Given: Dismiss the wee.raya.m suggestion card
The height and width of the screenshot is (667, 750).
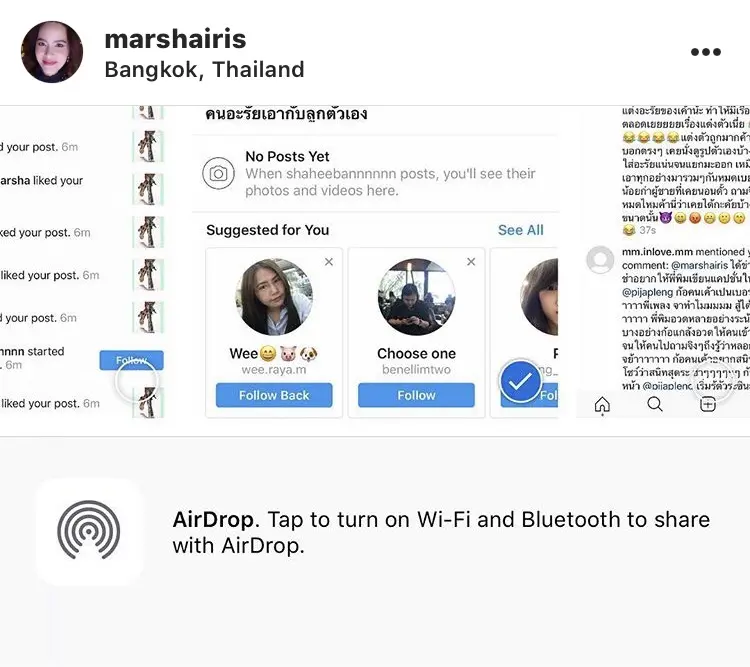Looking at the screenshot, I should (329, 262).
